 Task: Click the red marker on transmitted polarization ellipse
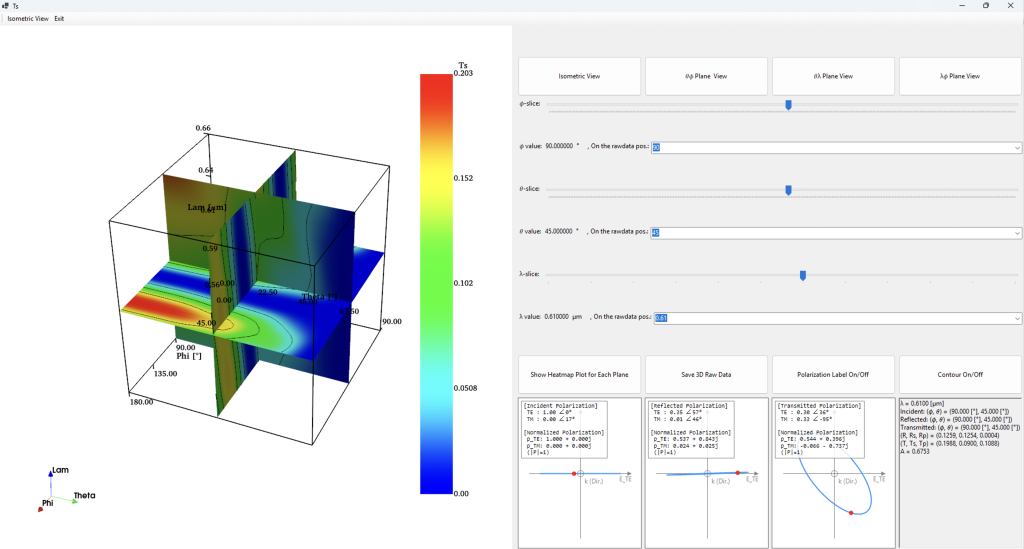click(851, 513)
